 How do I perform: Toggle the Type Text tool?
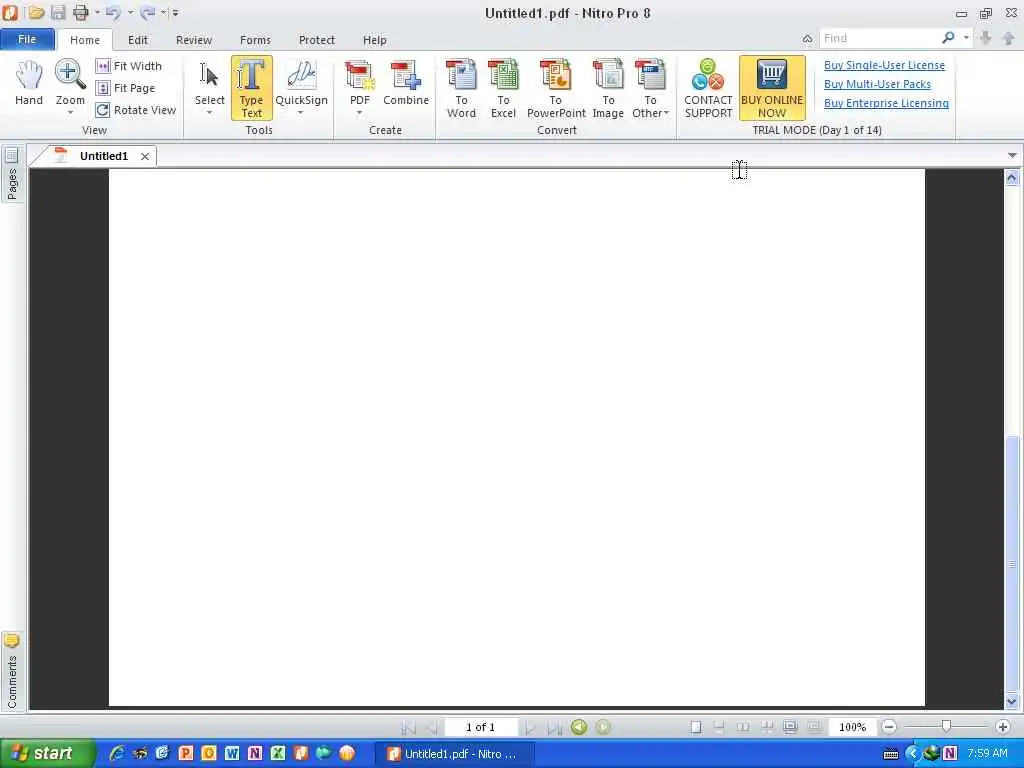pyautogui.click(x=251, y=88)
